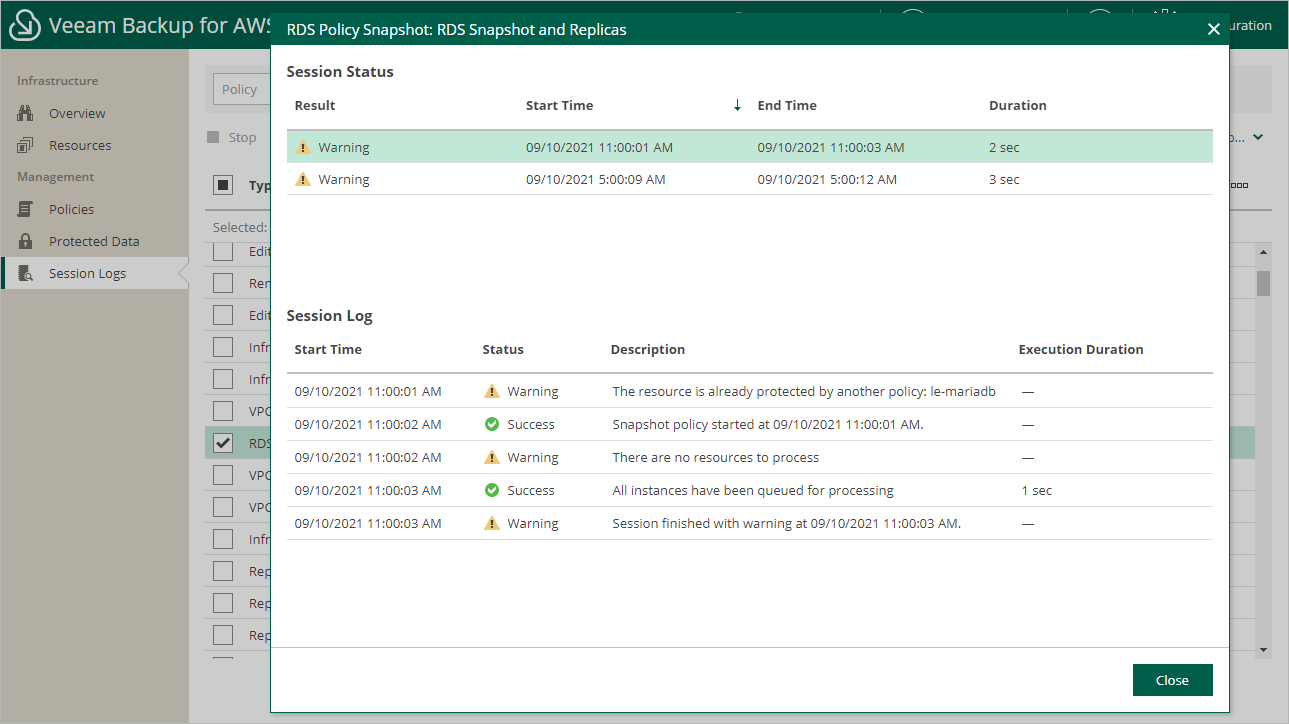
Task: Click the End Time cell 09/10/2021 5:00:12 AM
Action: (x=827, y=179)
